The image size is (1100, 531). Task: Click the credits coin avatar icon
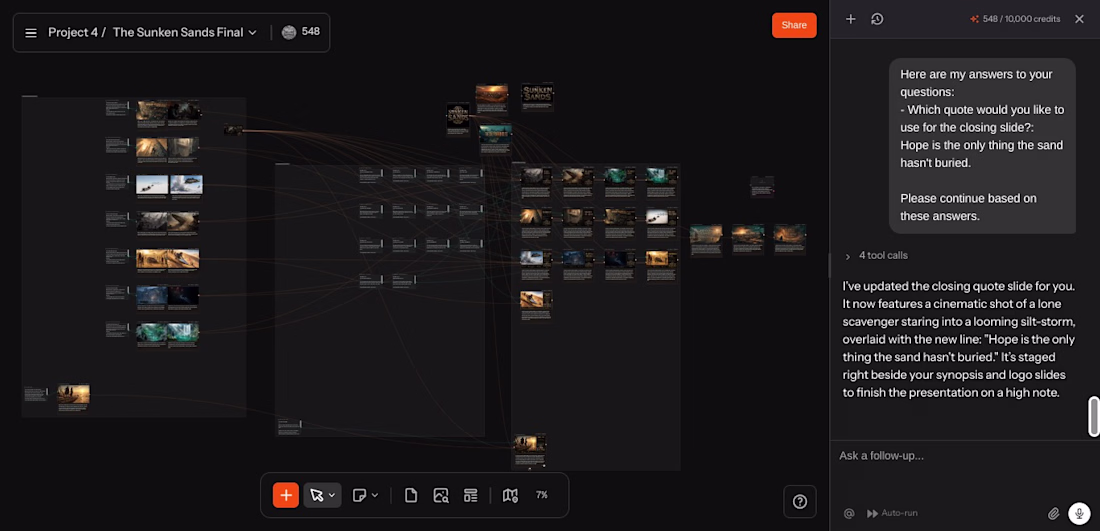pyautogui.click(x=288, y=32)
